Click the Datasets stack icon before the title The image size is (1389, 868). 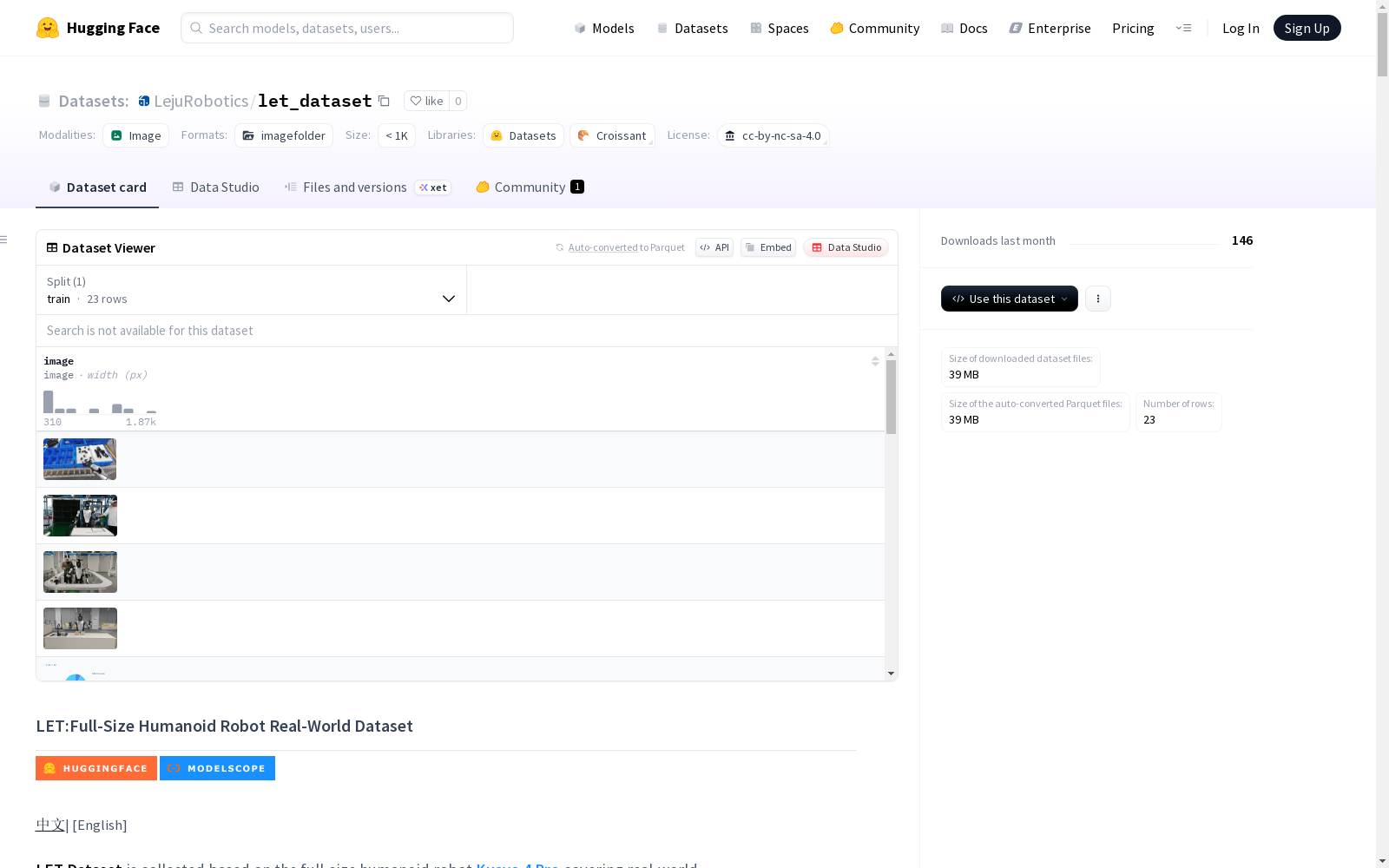tap(44, 101)
